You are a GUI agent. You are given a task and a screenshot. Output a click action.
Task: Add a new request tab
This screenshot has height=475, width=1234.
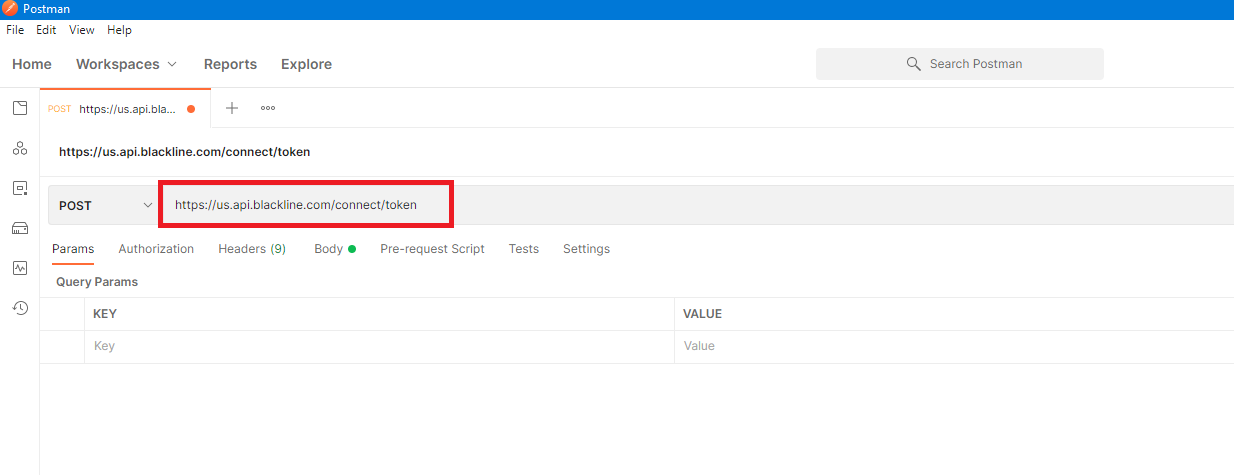[232, 108]
